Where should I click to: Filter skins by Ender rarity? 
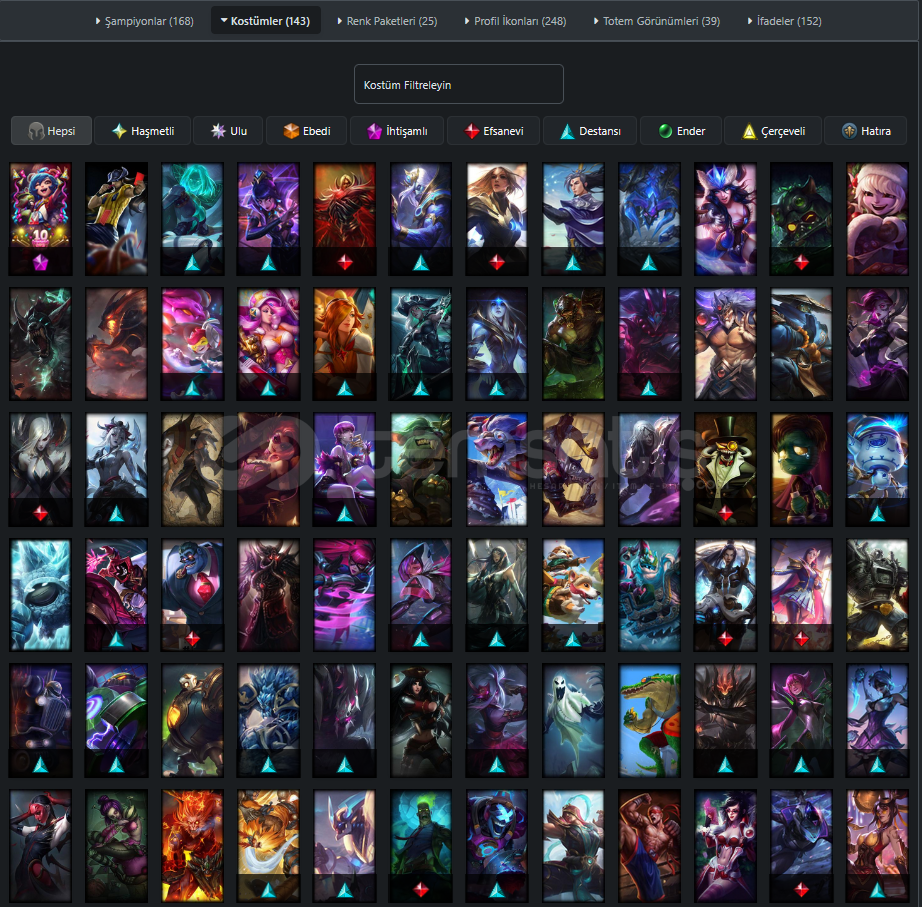pyautogui.click(x=681, y=131)
